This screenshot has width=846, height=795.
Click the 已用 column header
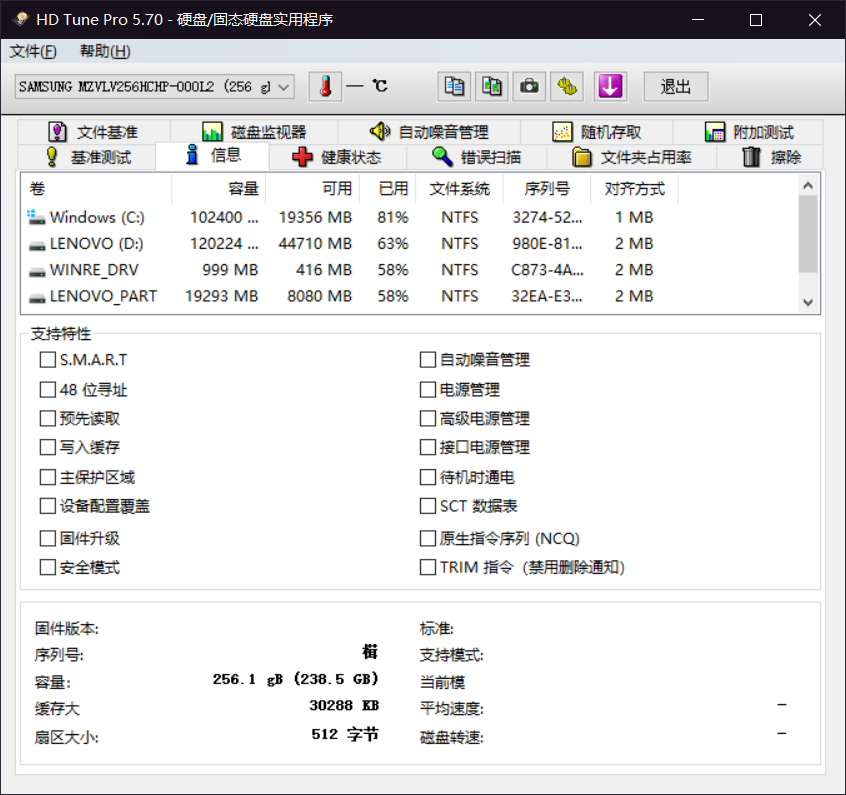(x=387, y=188)
